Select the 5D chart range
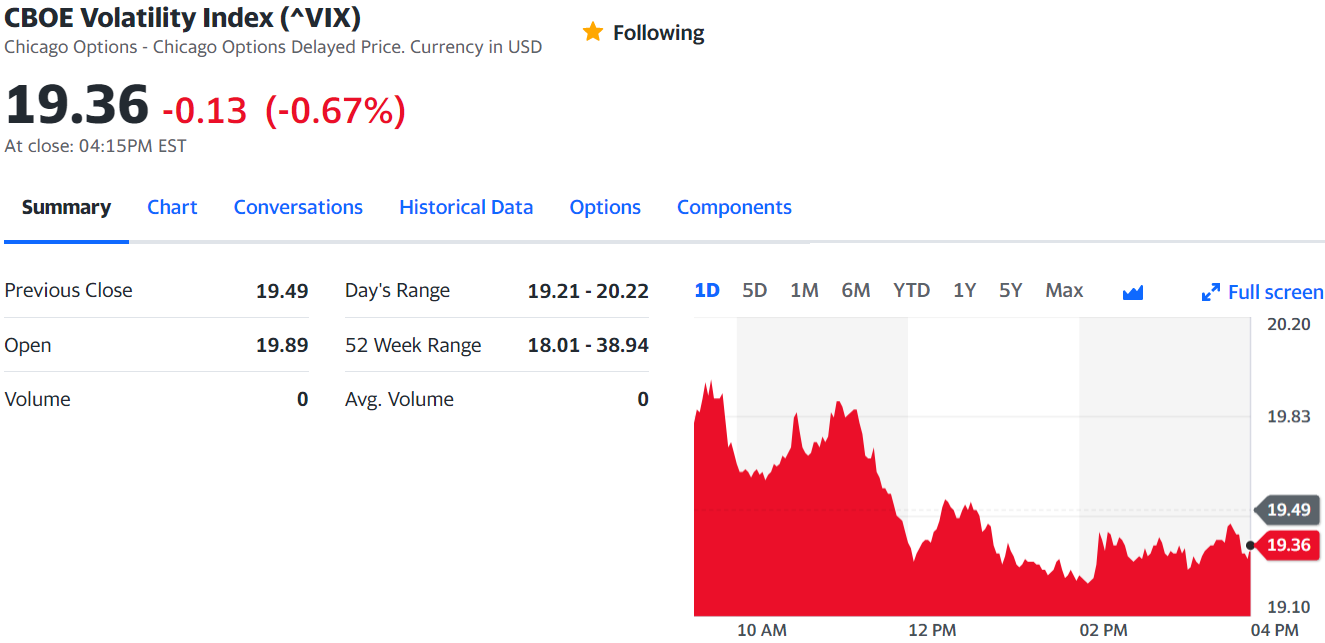The height and width of the screenshot is (643, 1325). [x=755, y=290]
